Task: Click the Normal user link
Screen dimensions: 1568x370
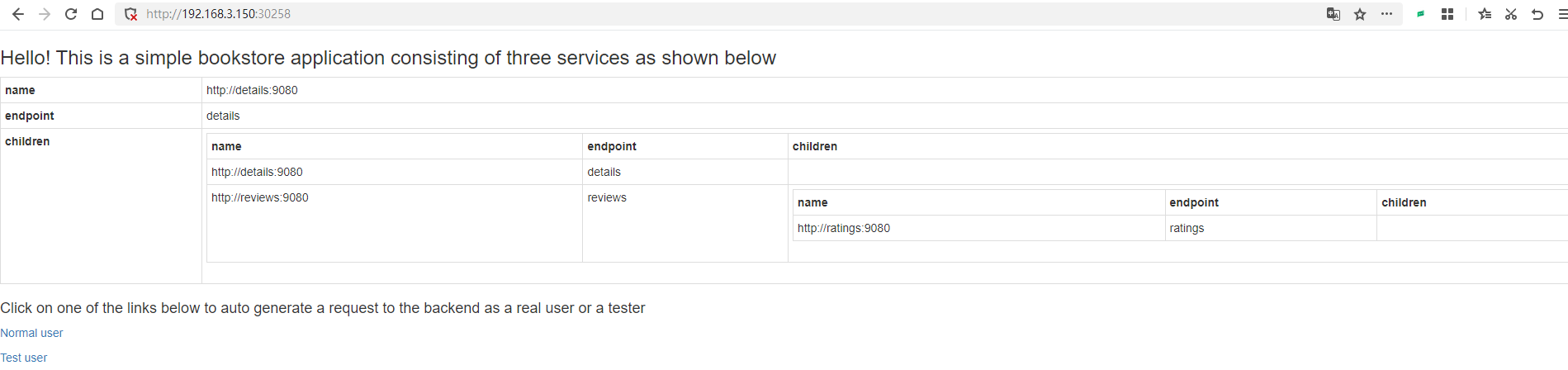Action: click(x=31, y=333)
